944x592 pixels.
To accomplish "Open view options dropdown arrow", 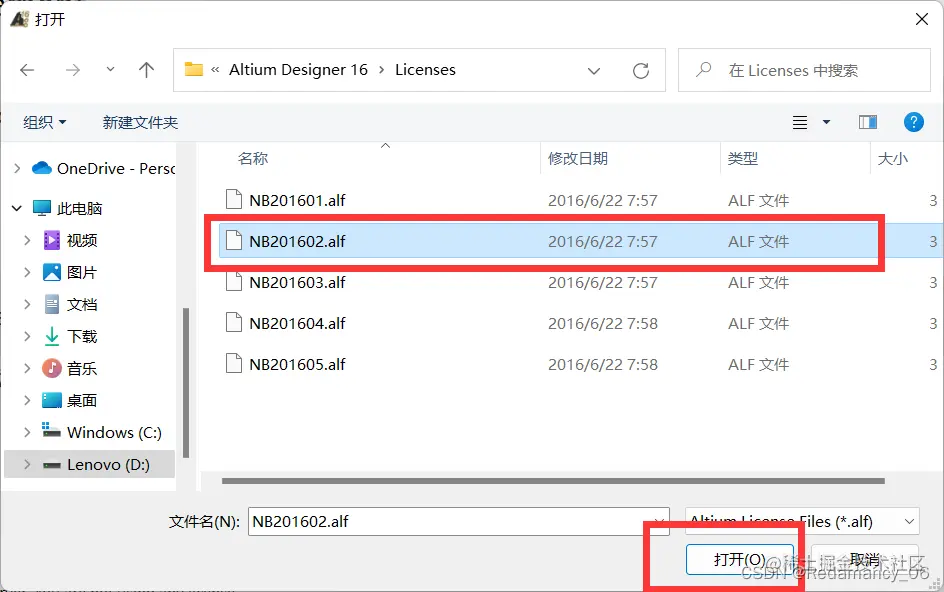I will [827, 122].
